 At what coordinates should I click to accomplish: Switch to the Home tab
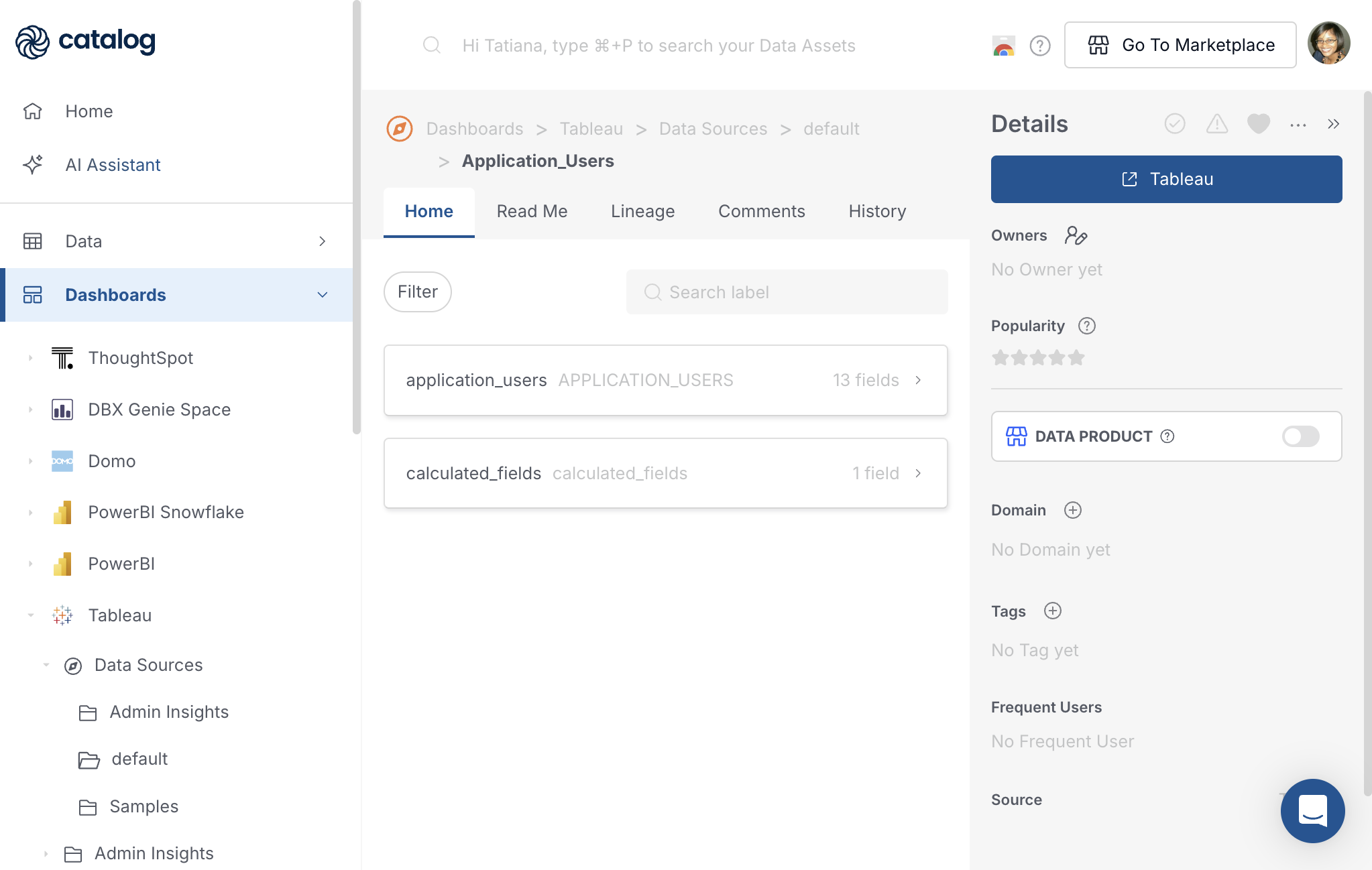tap(429, 212)
